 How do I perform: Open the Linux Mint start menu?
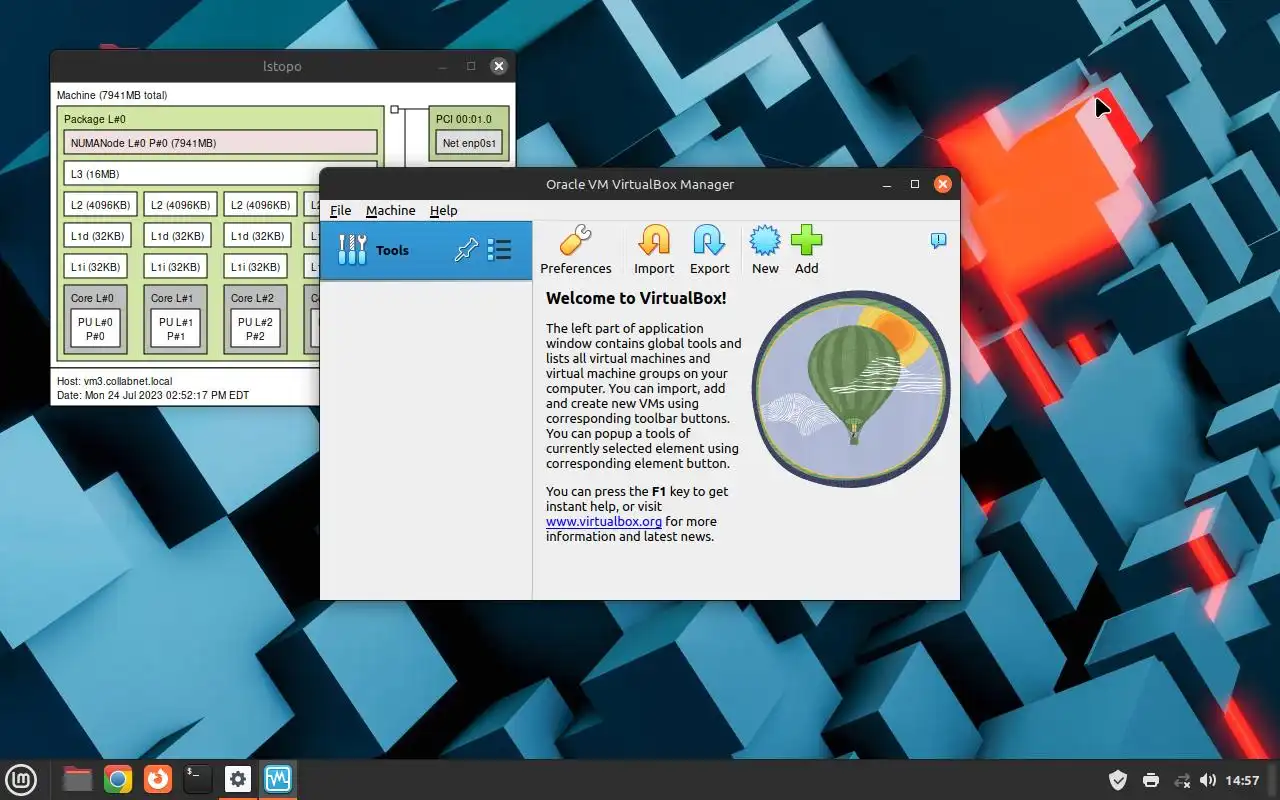point(22,779)
